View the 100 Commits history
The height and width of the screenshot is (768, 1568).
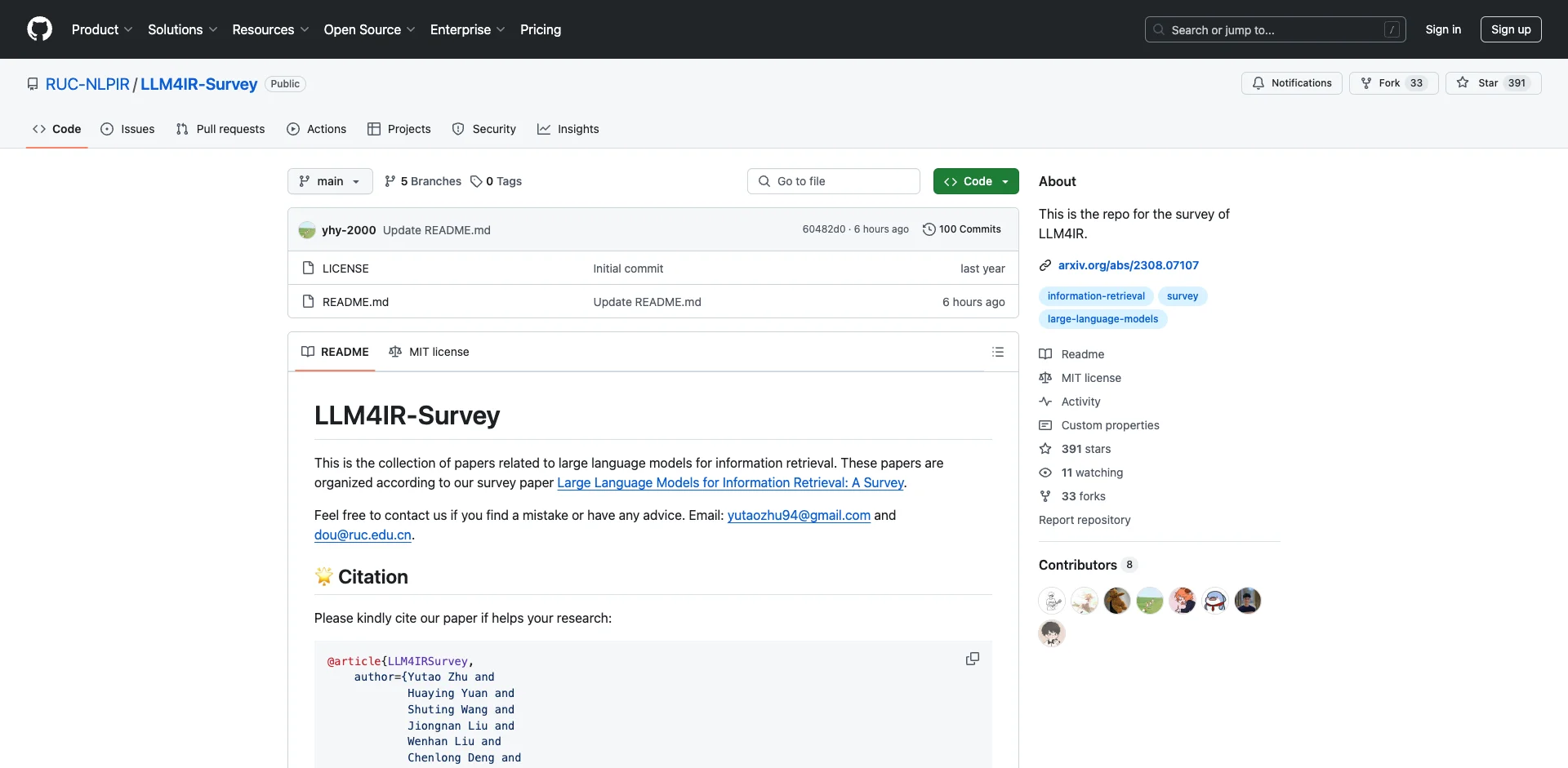pyautogui.click(x=962, y=229)
